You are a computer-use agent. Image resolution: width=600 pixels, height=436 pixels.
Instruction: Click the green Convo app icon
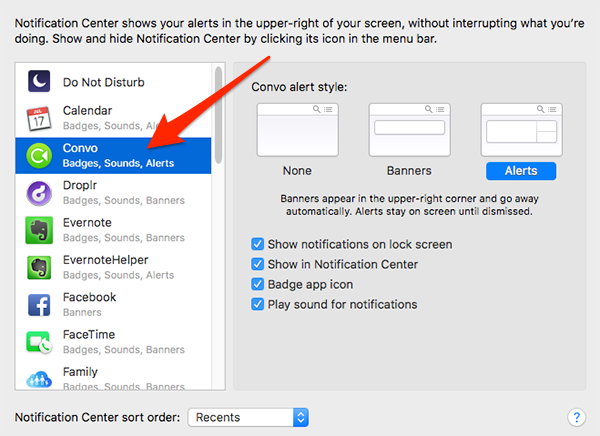[x=39, y=155]
